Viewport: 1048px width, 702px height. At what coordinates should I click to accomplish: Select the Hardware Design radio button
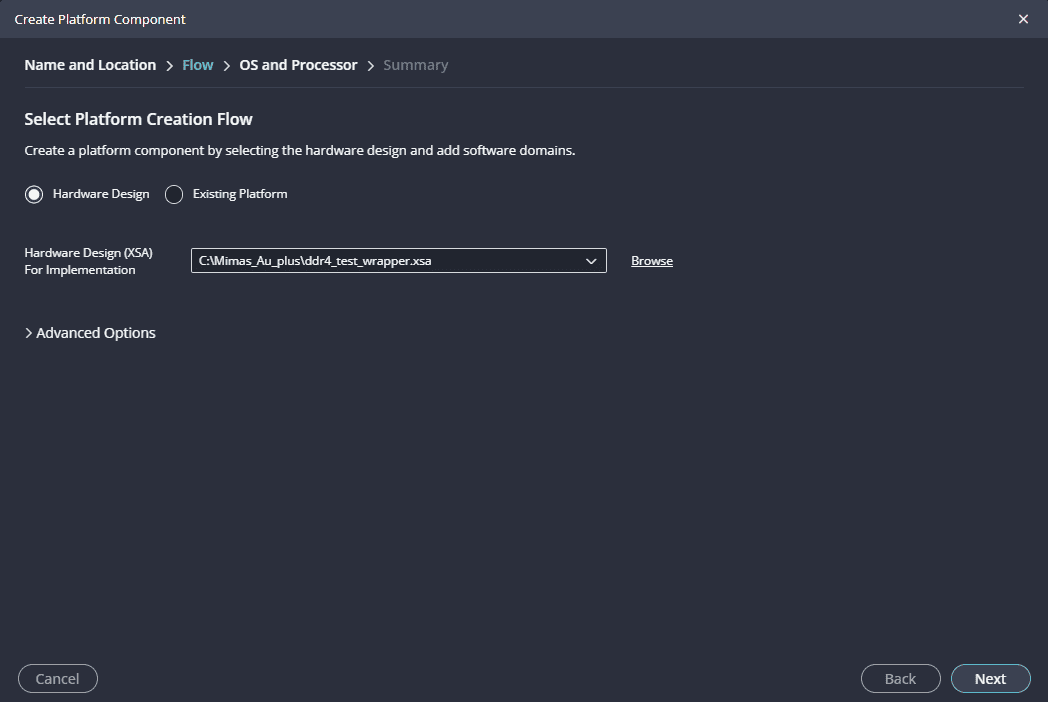click(34, 194)
